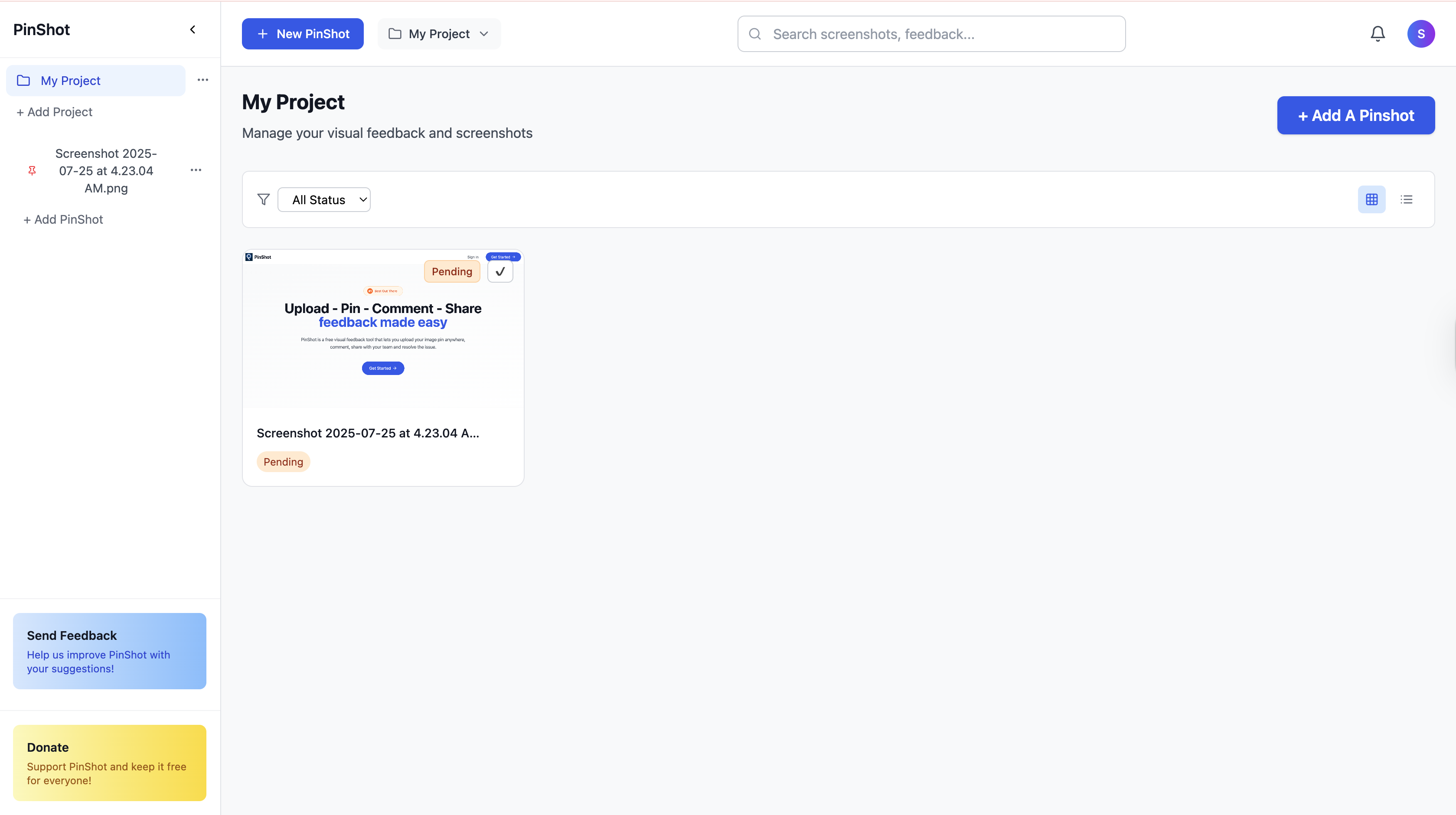This screenshot has width=1456, height=815.
Task: Open My Project's three-dot options menu
Action: pyautogui.click(x=203, y=80)
